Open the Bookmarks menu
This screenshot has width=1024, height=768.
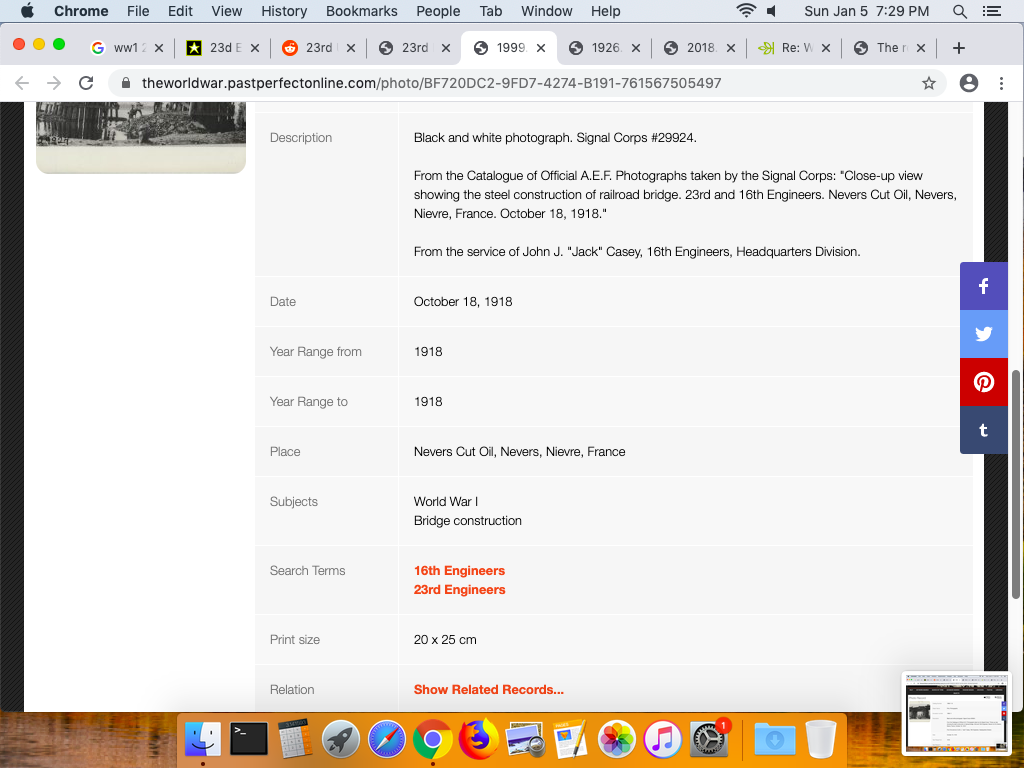(362, 11)
